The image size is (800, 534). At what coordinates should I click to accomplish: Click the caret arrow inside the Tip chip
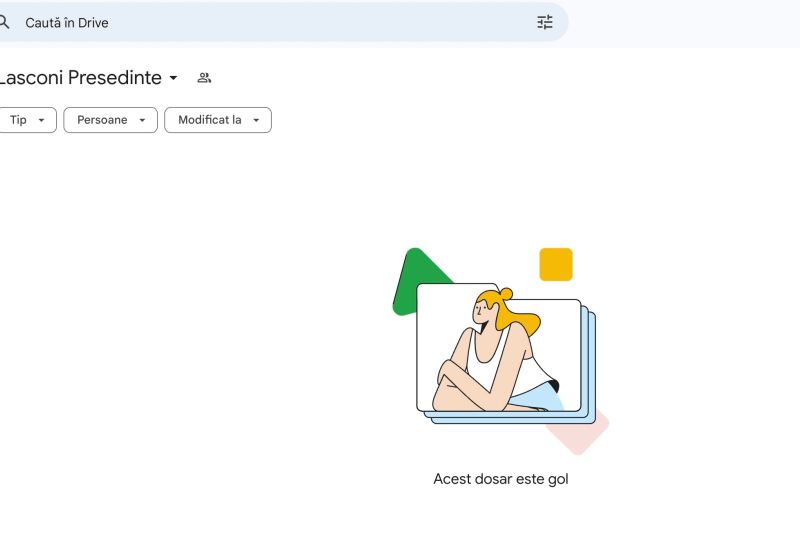[41, 120]
